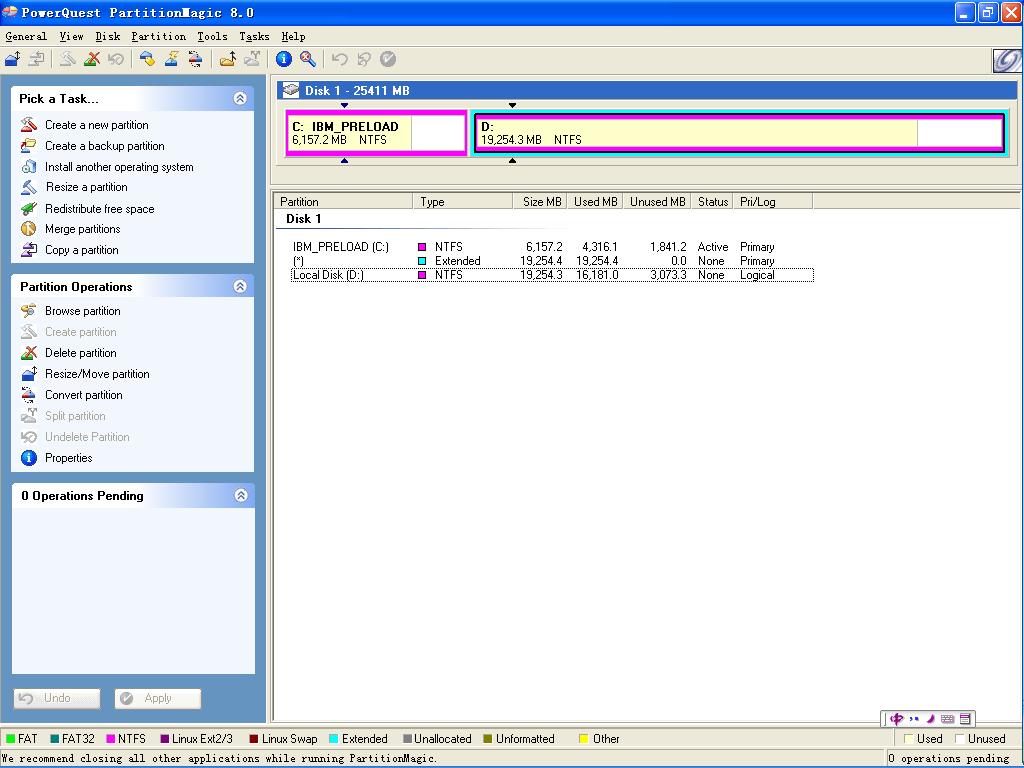Click the Size MB column header
Screen dimensions: 1024x768
[542, 201]
